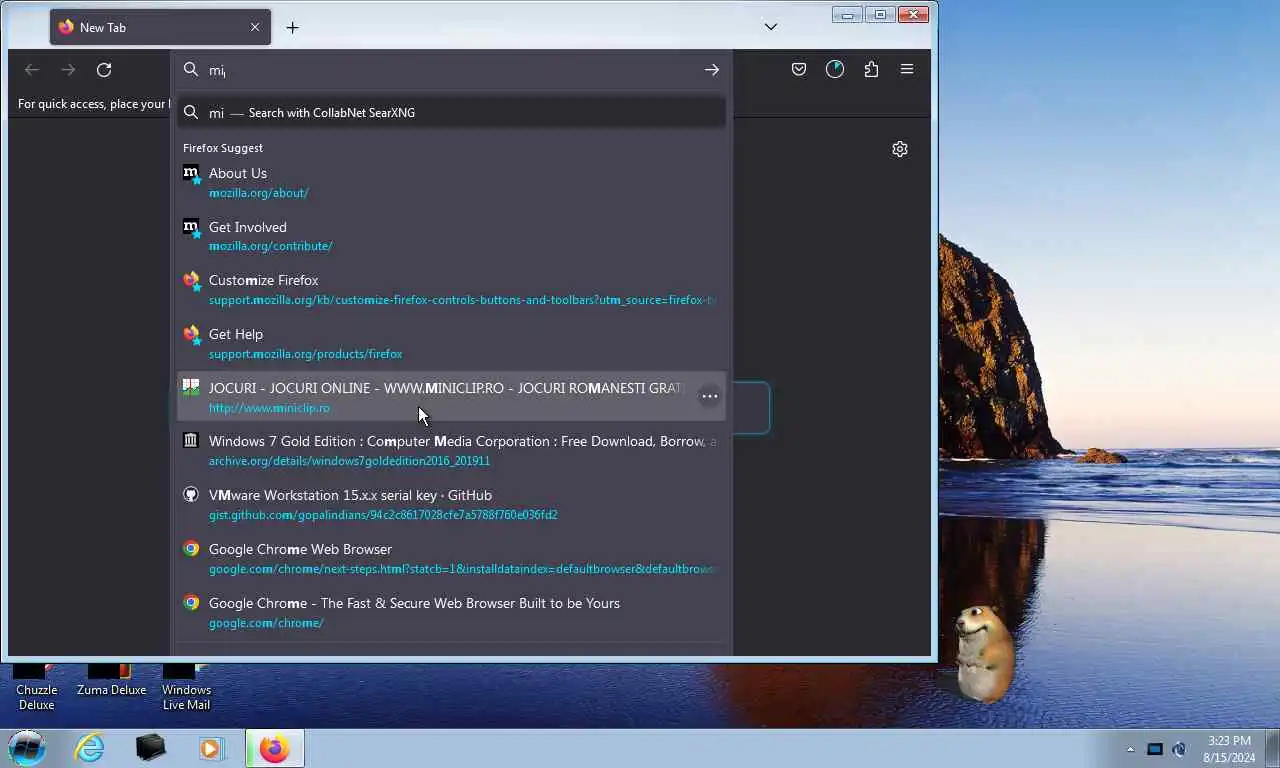Reload the page with the refresh icon
This screenshot has width=1280, height=768.
pos(104,70)
